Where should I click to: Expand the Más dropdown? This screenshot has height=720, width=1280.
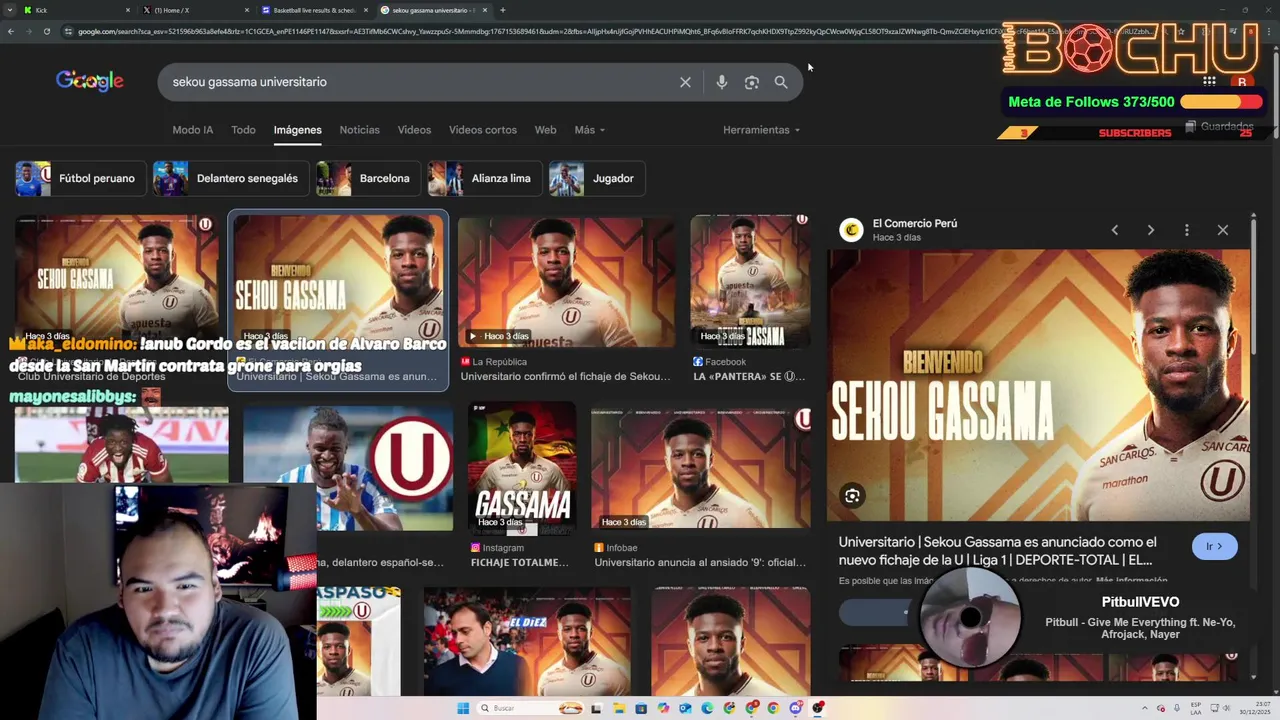590,130
